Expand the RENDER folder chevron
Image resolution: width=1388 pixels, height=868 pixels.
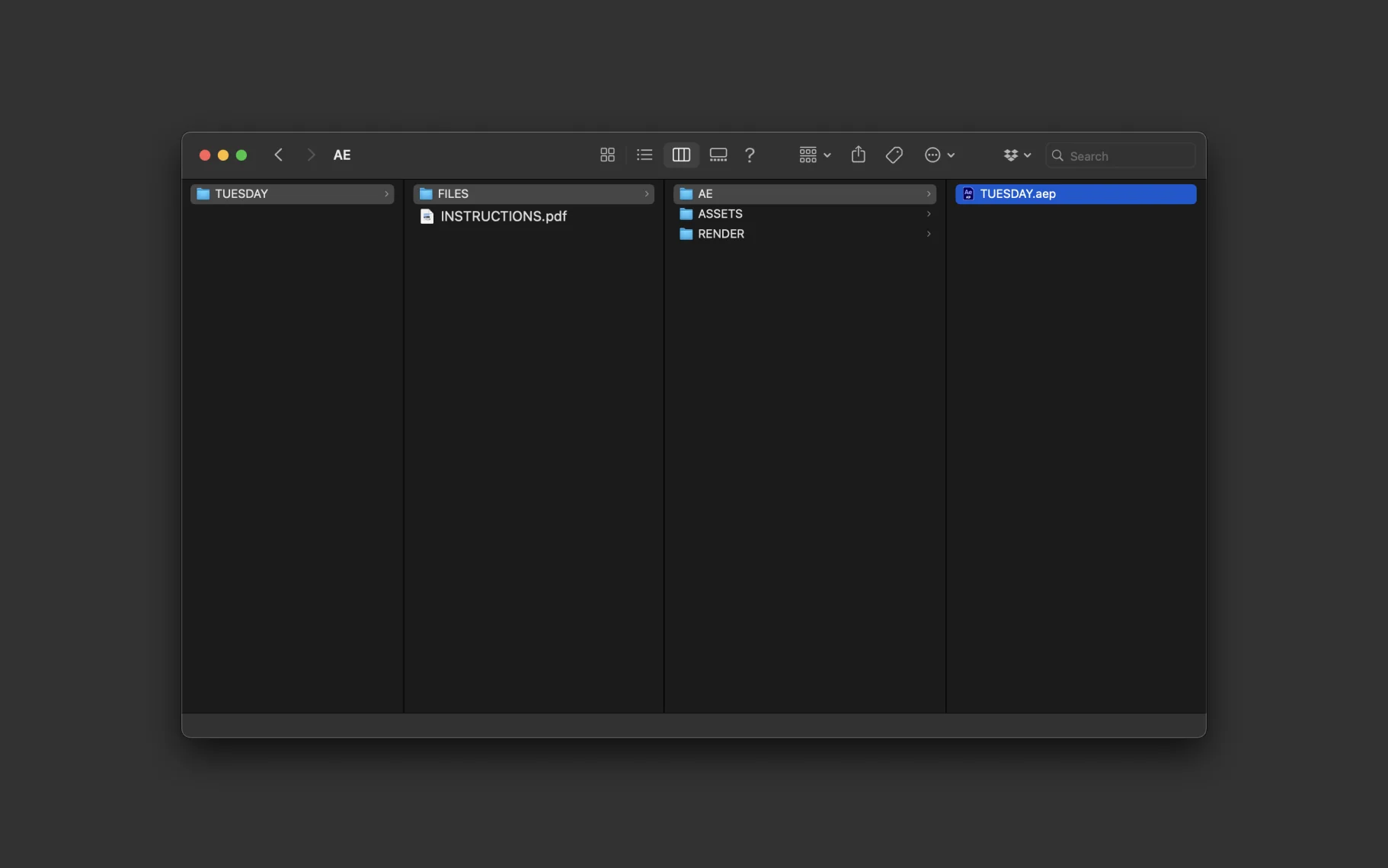click(x=929, y=234)
